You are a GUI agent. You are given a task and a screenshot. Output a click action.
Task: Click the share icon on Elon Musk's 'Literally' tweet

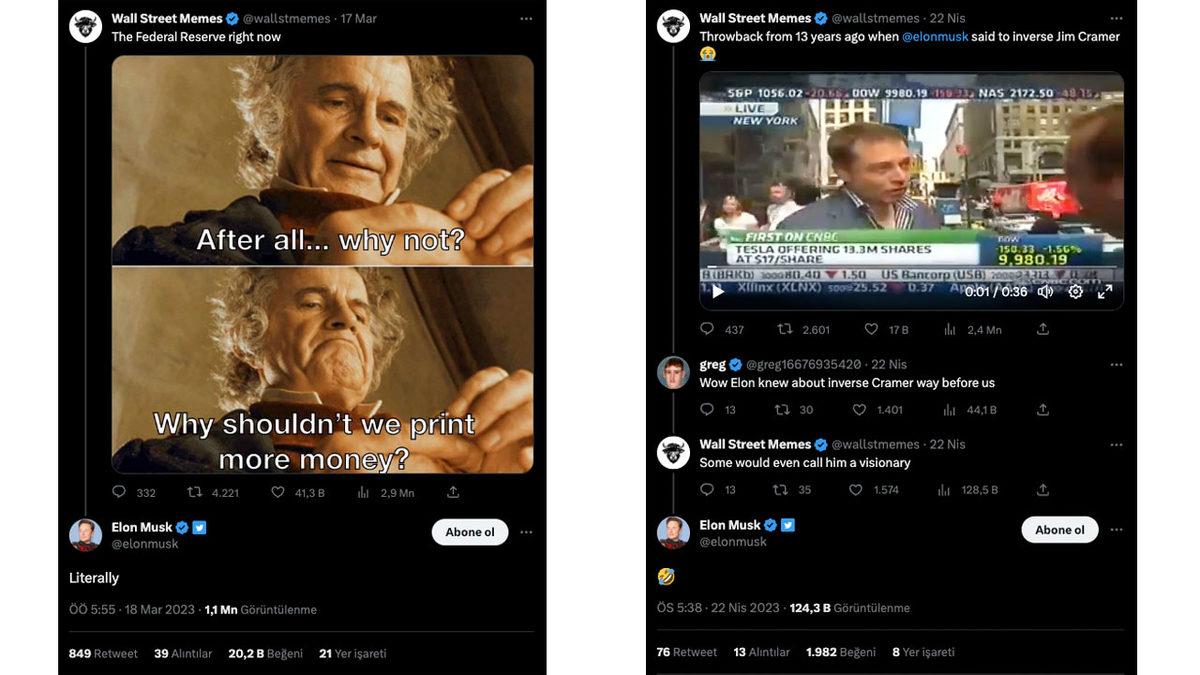[x=452, y=490]
